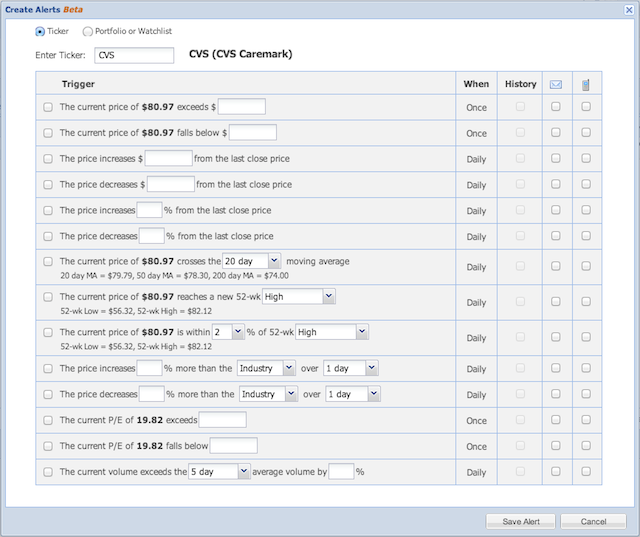This screenshot has height=537, width=640.
Task: Click the History column header
Action: pyautogui.click(x=520, y=84)
